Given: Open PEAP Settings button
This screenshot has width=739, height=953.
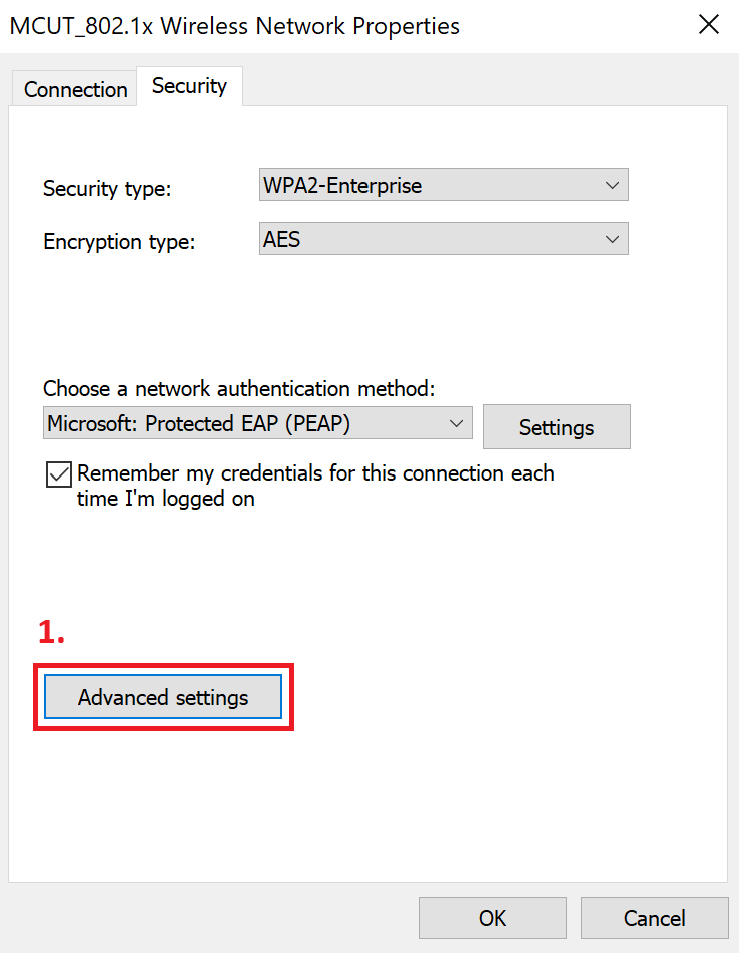Looking at the screenshot, I should pyautogui.click(x=556, y=427).
